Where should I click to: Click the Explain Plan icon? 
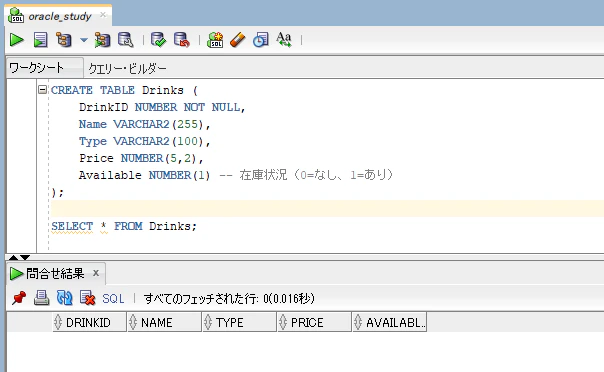(x=64, y=40)
